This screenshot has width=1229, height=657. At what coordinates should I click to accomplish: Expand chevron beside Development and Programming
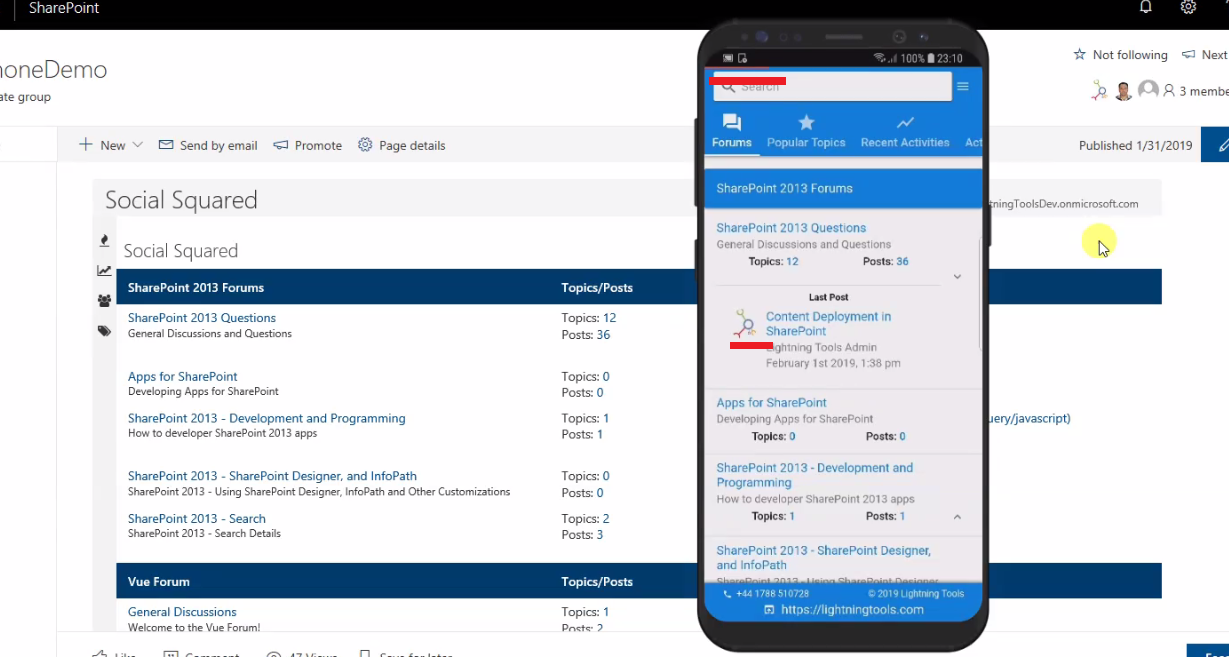coord(957,517)
